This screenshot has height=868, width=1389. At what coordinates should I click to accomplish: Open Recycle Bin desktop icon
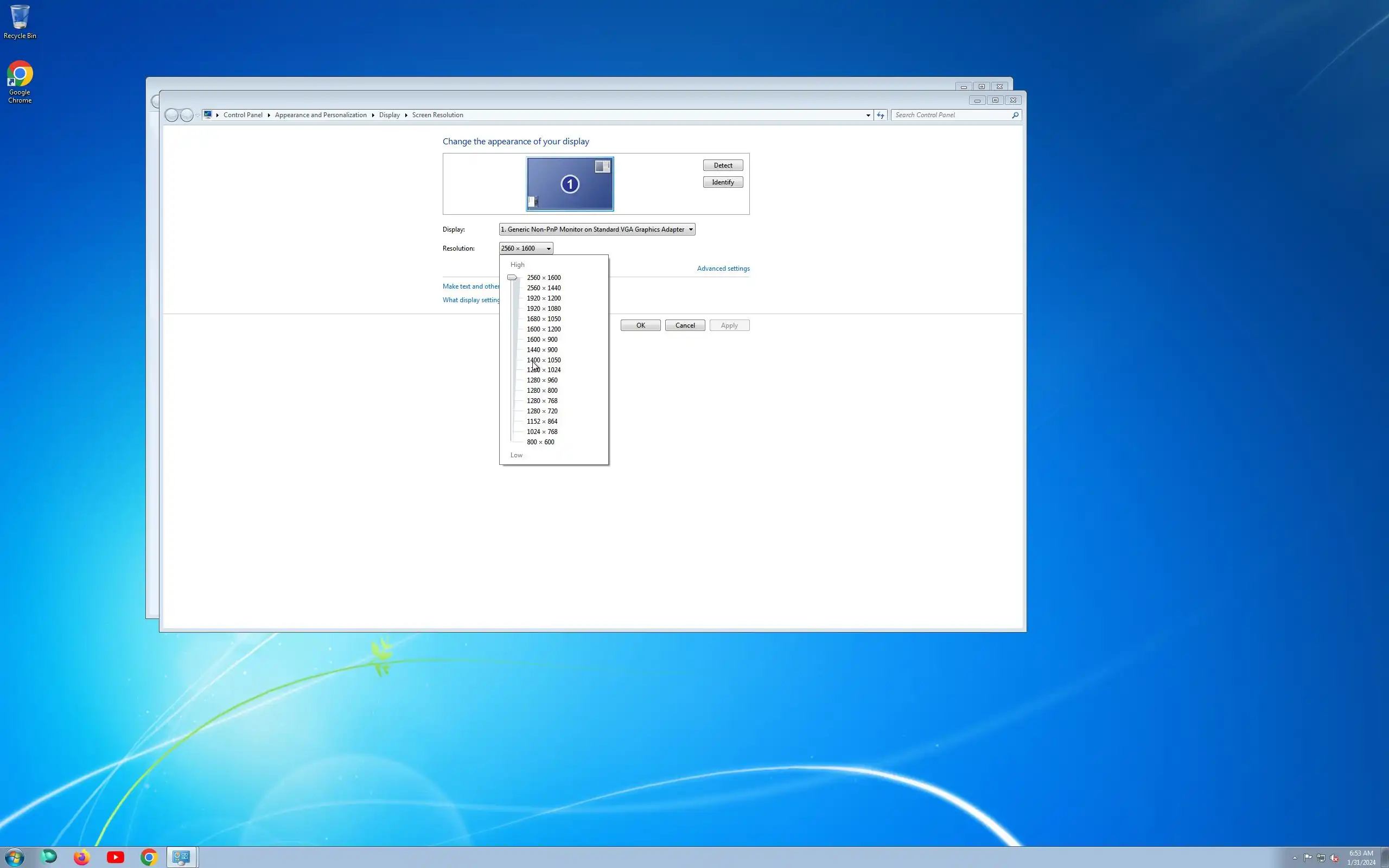click(x=20, y=22)
